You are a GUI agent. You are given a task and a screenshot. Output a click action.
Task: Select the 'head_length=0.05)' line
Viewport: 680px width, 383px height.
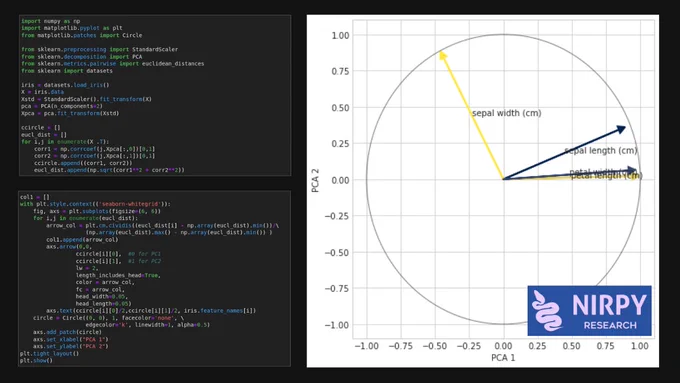click(104, 304)
